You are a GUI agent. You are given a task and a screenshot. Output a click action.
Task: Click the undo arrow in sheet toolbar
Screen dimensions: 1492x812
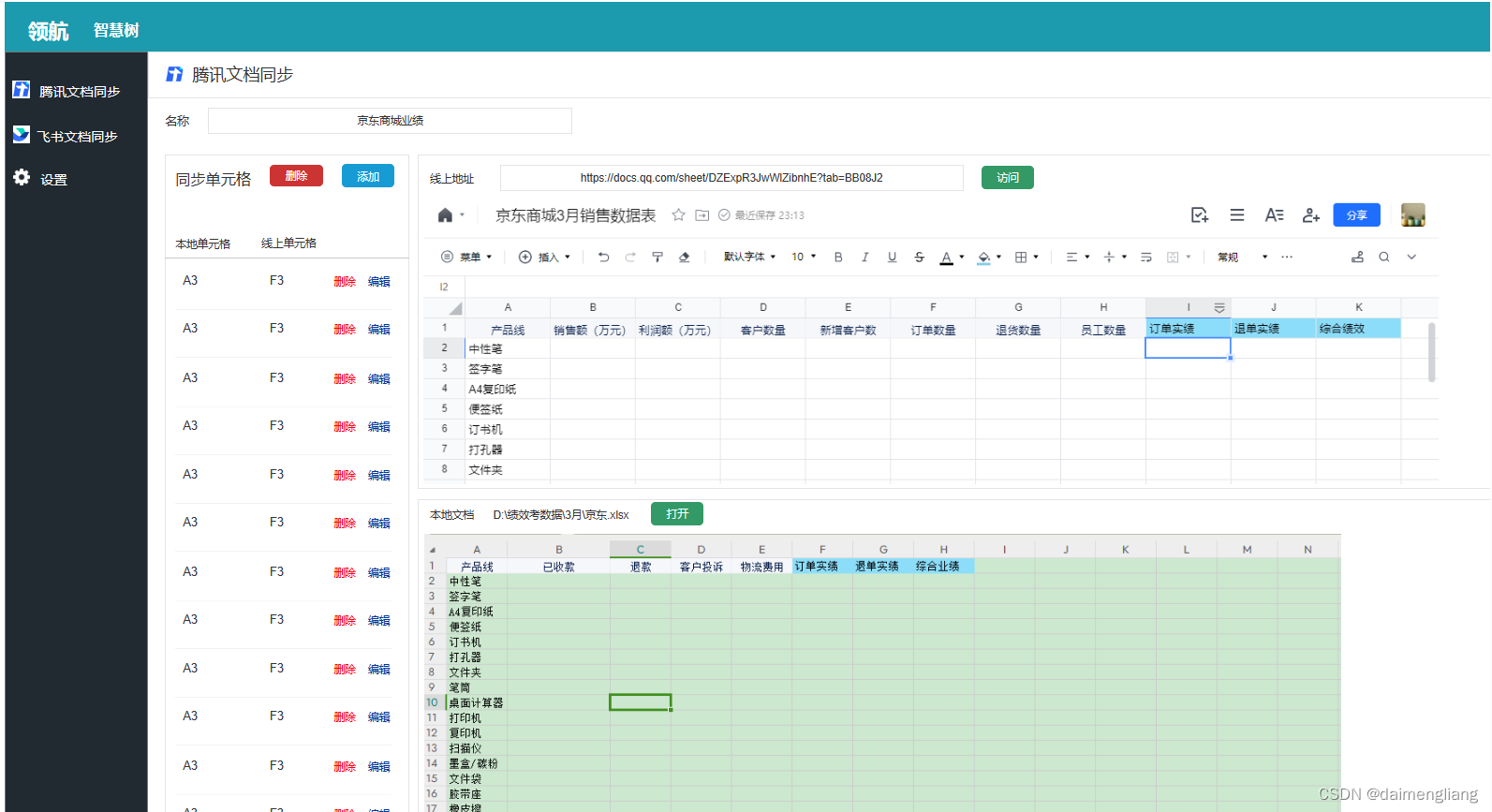click(603, 257)
